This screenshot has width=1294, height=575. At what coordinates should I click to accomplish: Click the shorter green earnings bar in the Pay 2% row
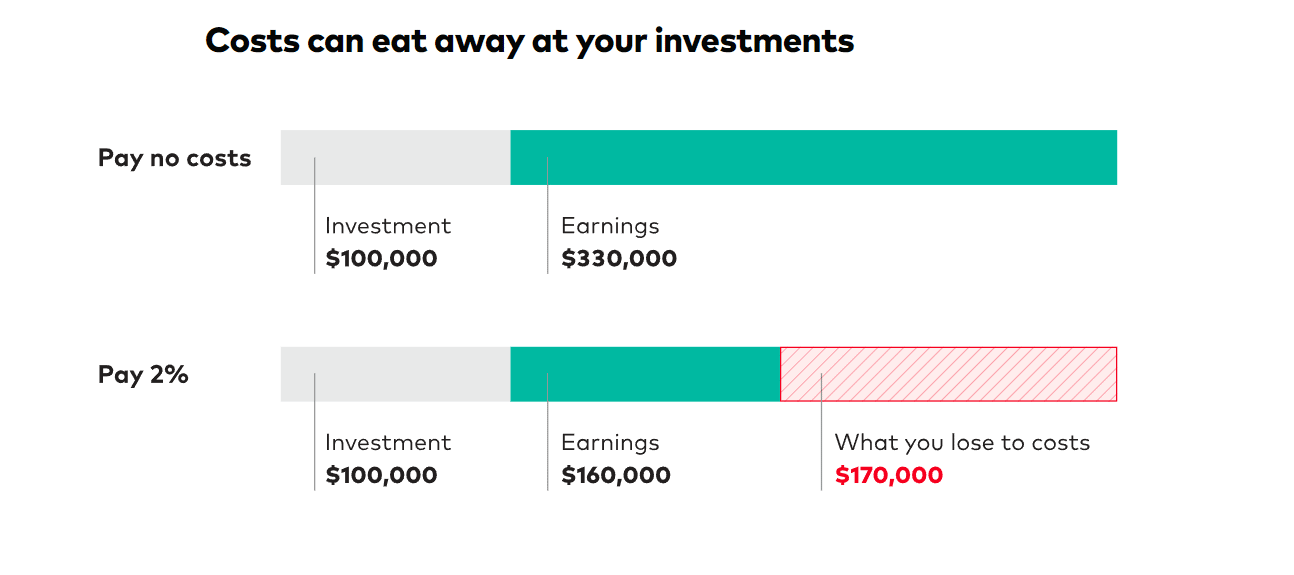(x=645, y=374)
